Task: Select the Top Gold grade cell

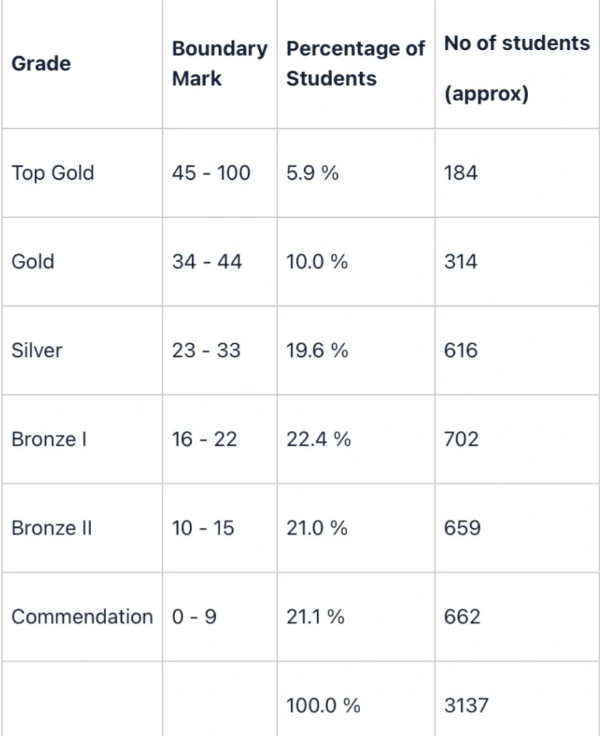Action: pyautogui.click(x=52, y=173)
